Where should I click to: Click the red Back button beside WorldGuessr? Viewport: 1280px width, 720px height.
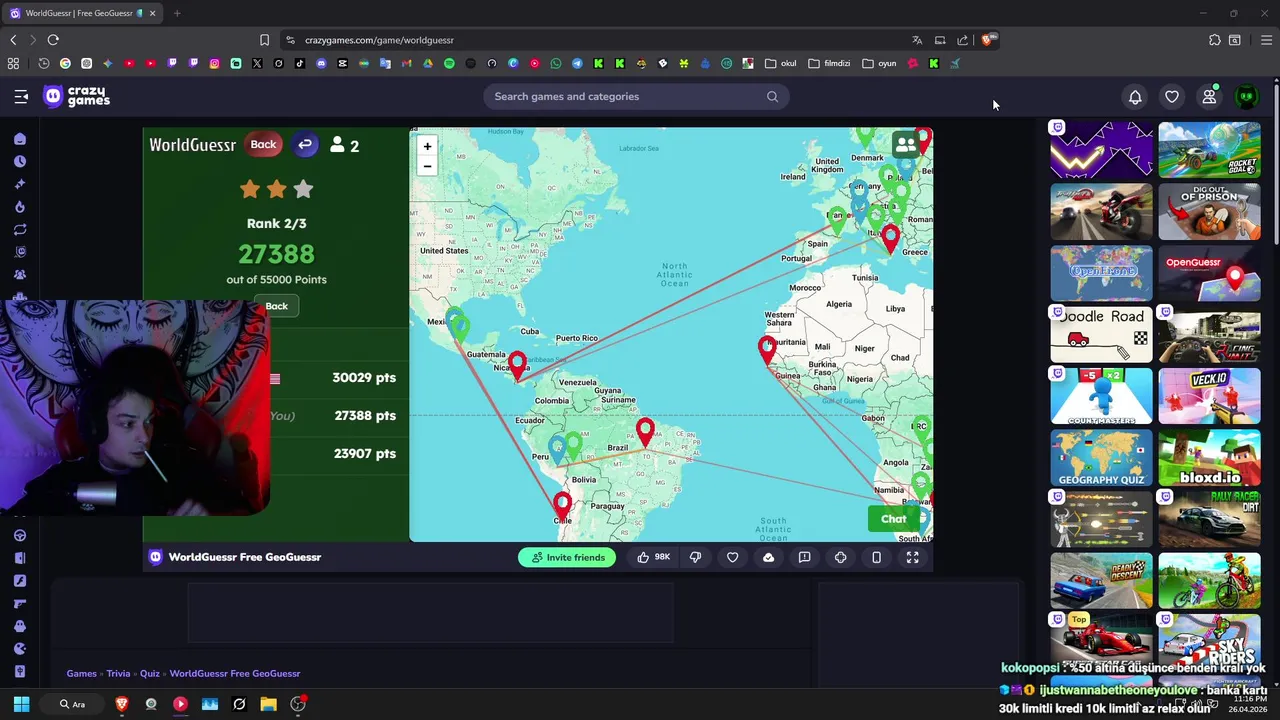click(263, 144)
